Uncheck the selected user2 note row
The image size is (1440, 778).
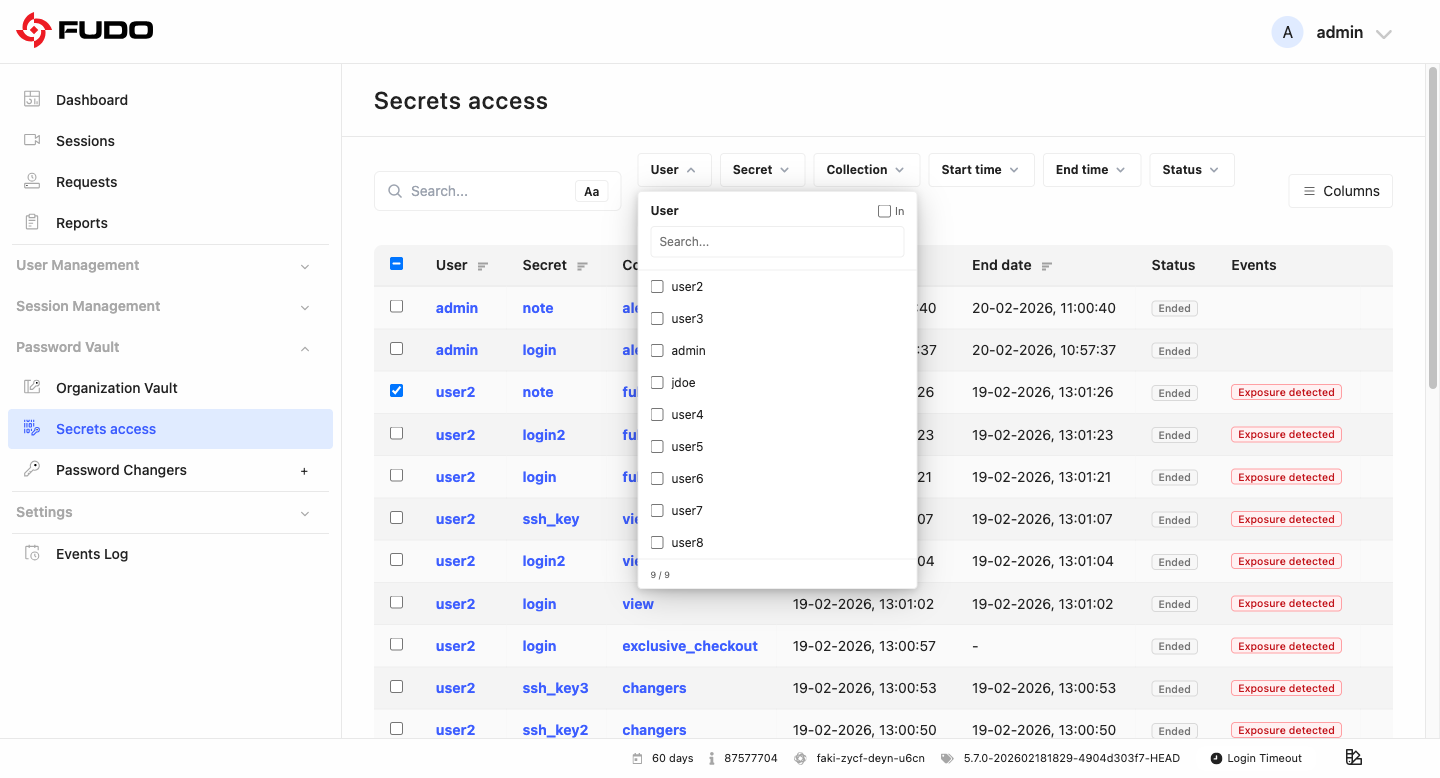pyautogui.click(x=396, y=391)
